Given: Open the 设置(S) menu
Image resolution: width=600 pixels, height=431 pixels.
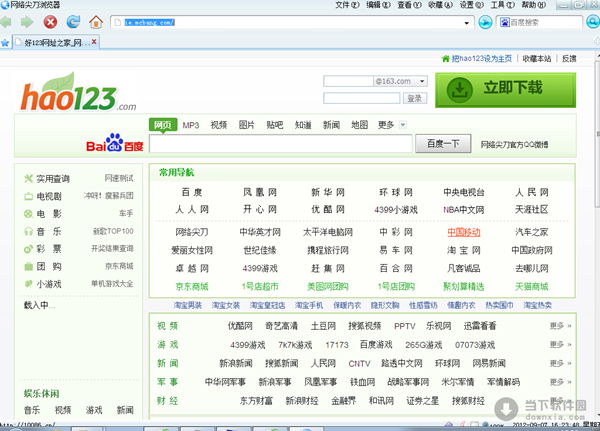Looking at the screenshot, I should pos(471,5).
